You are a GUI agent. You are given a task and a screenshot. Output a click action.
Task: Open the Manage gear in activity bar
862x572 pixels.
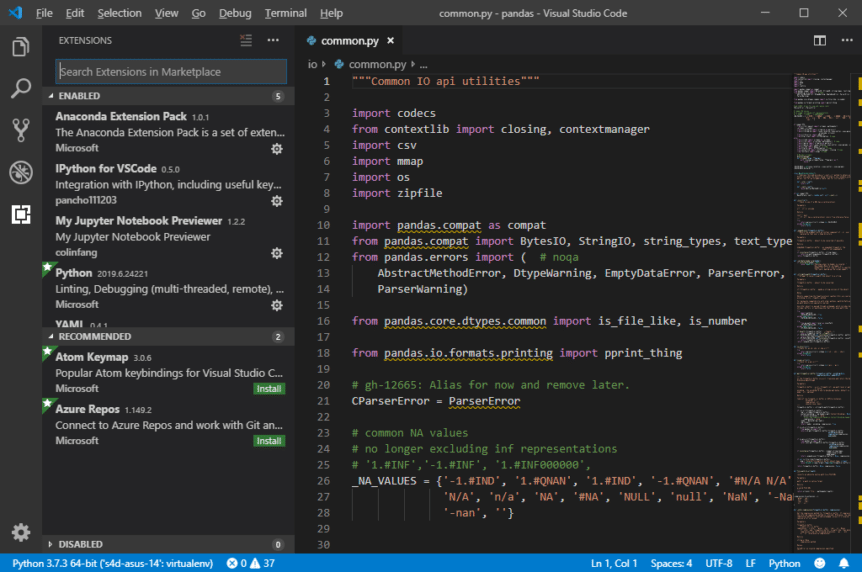click(20, 532)
